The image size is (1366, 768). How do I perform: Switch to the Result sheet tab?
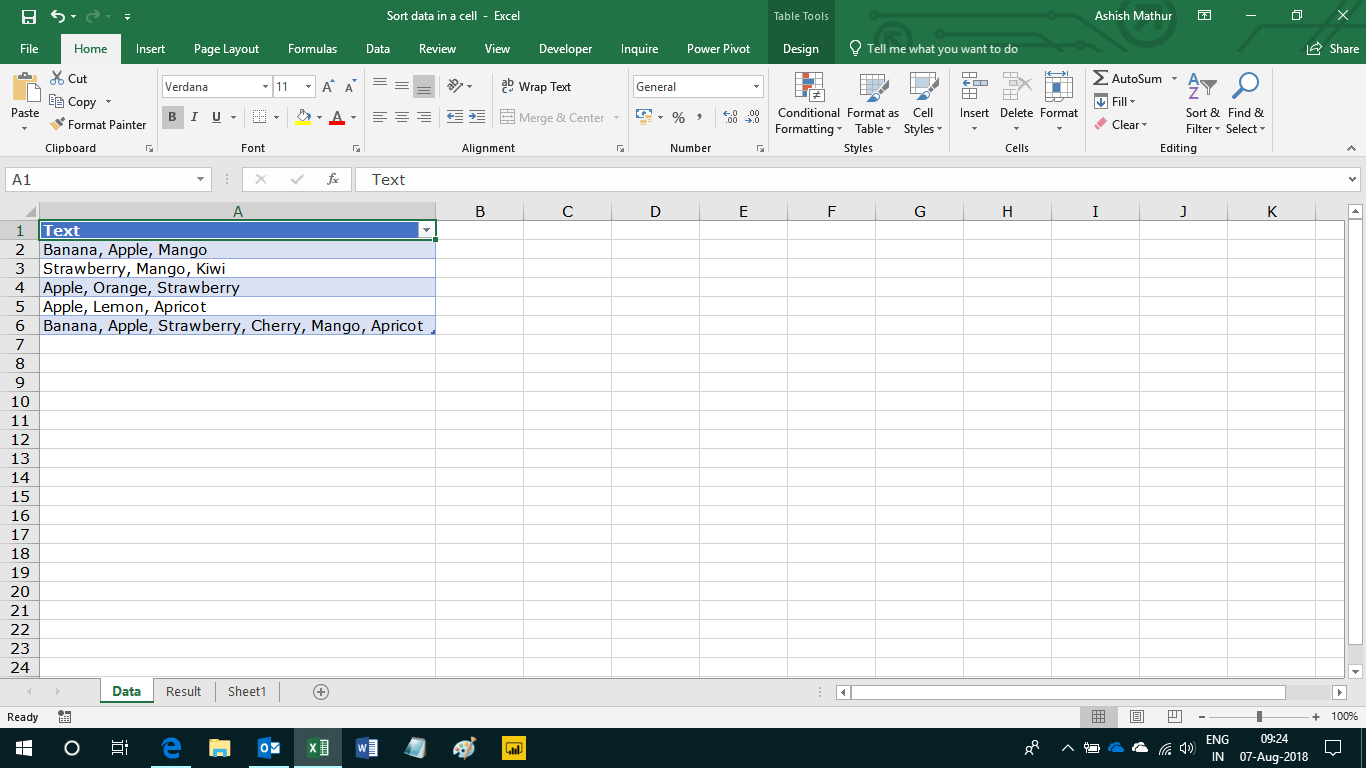183,691
